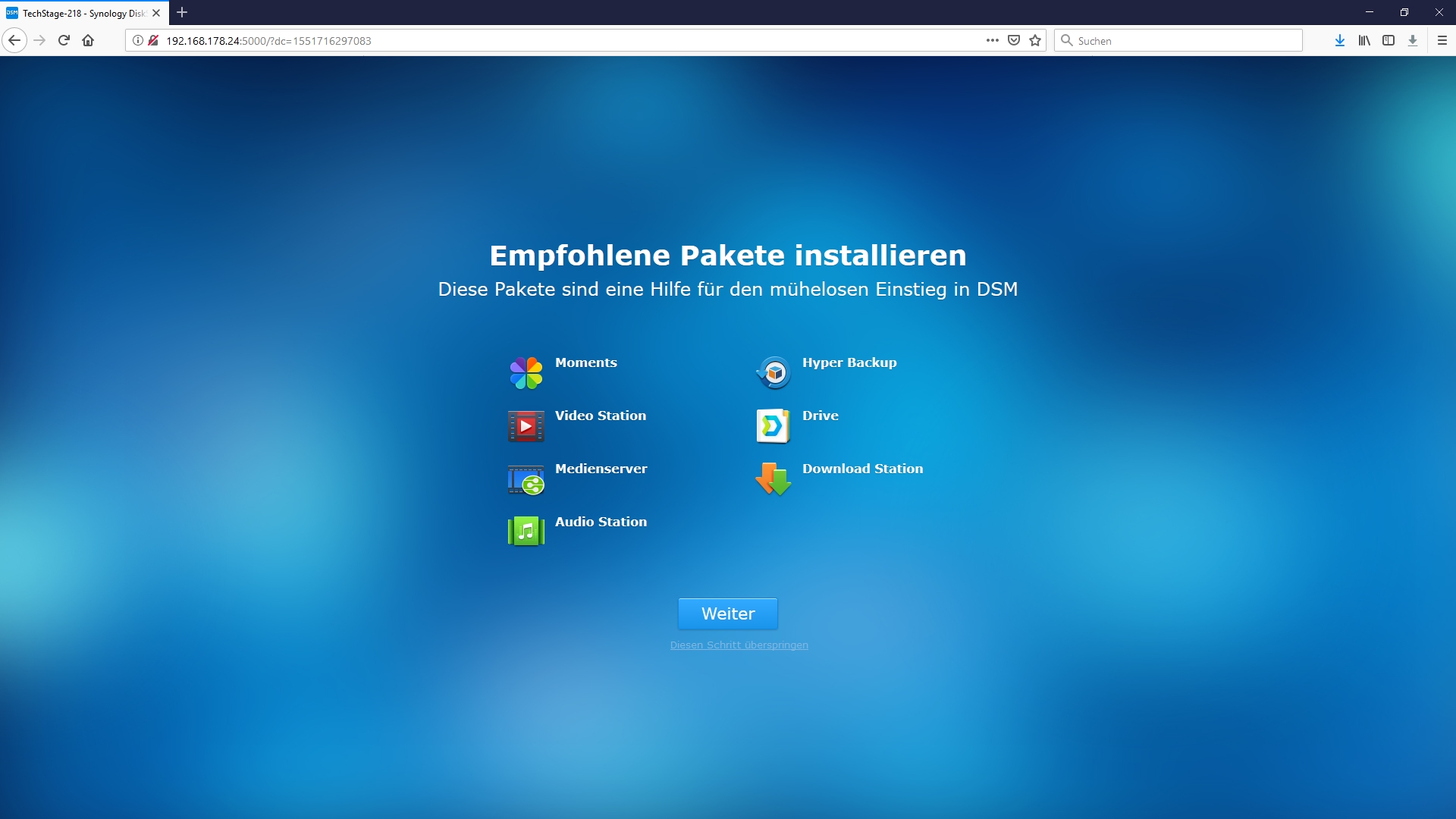Go to browser home page icon
The height and width of the screenshot is (819, 1456).
pos(88,40)
